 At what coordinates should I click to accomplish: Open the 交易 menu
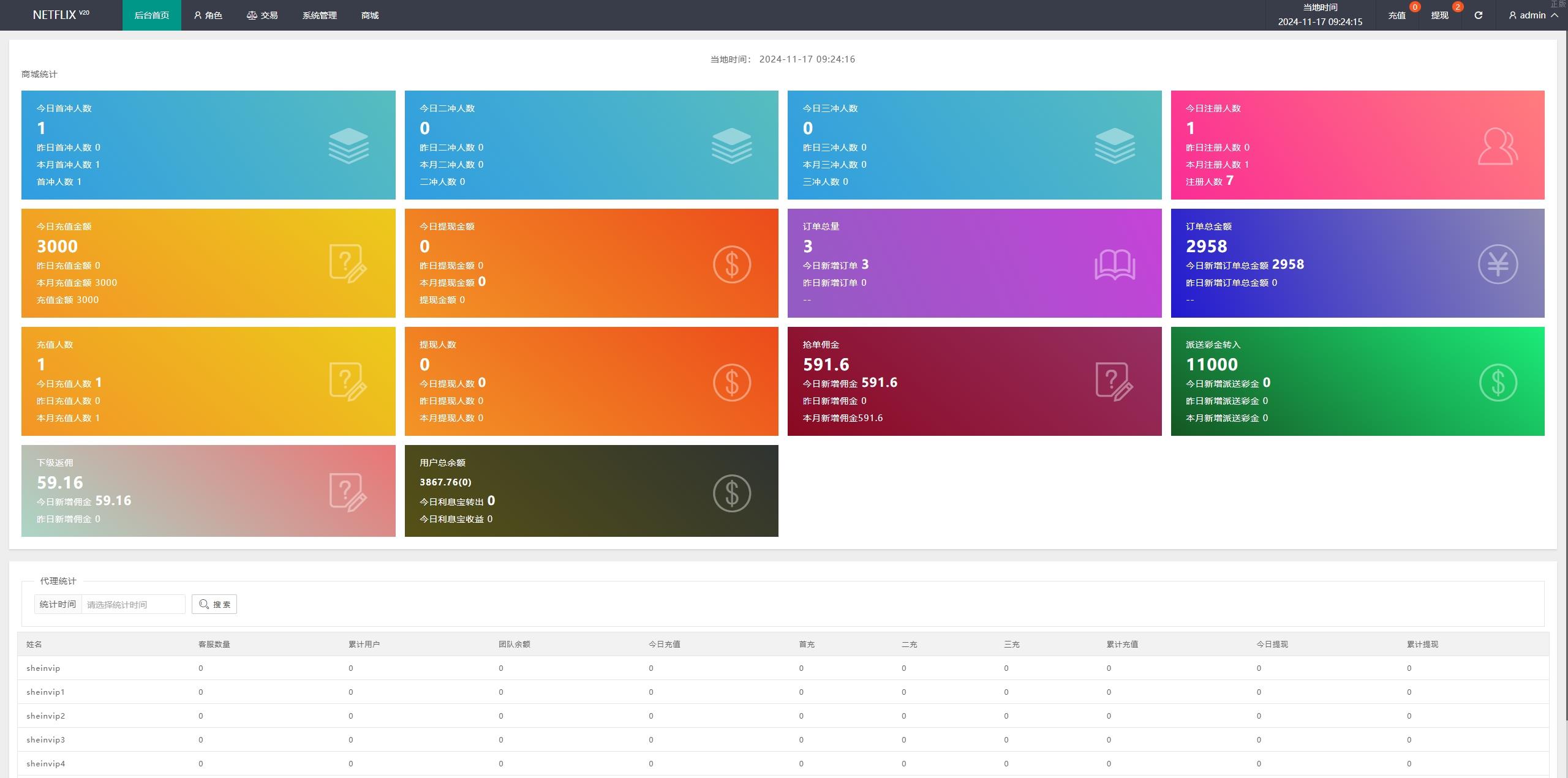[262, 15]
